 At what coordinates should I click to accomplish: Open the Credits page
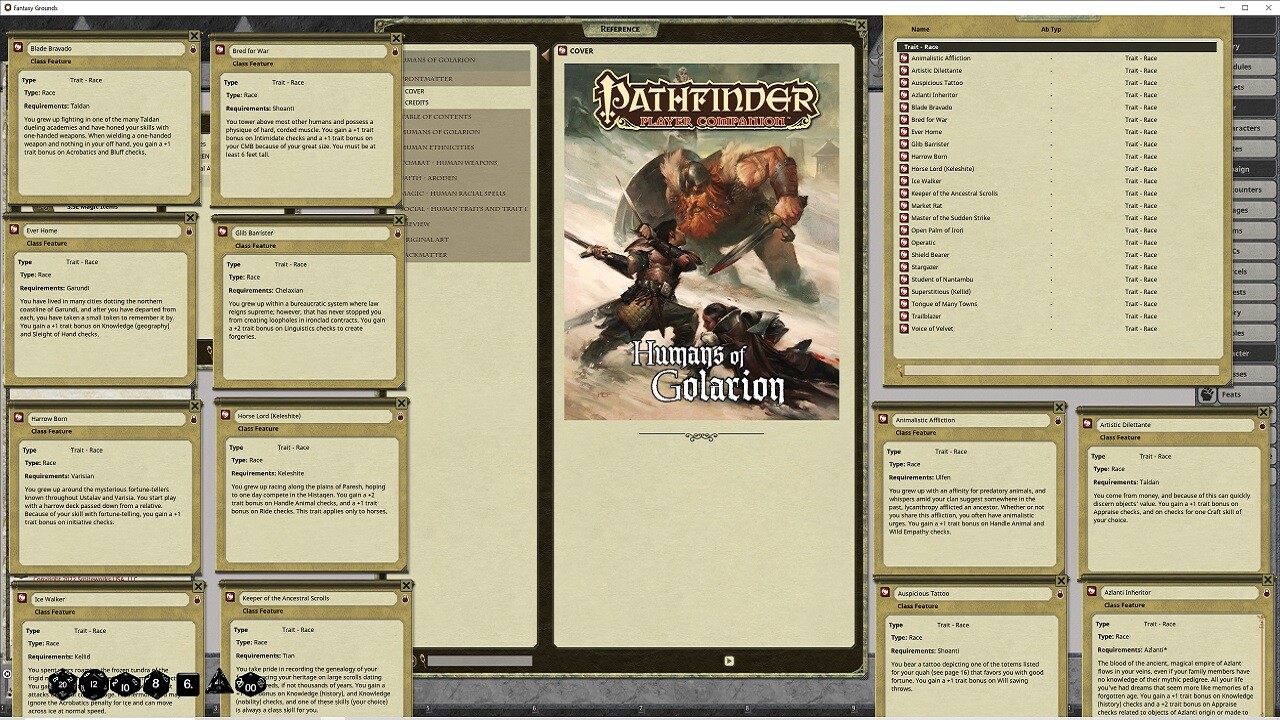417,102
